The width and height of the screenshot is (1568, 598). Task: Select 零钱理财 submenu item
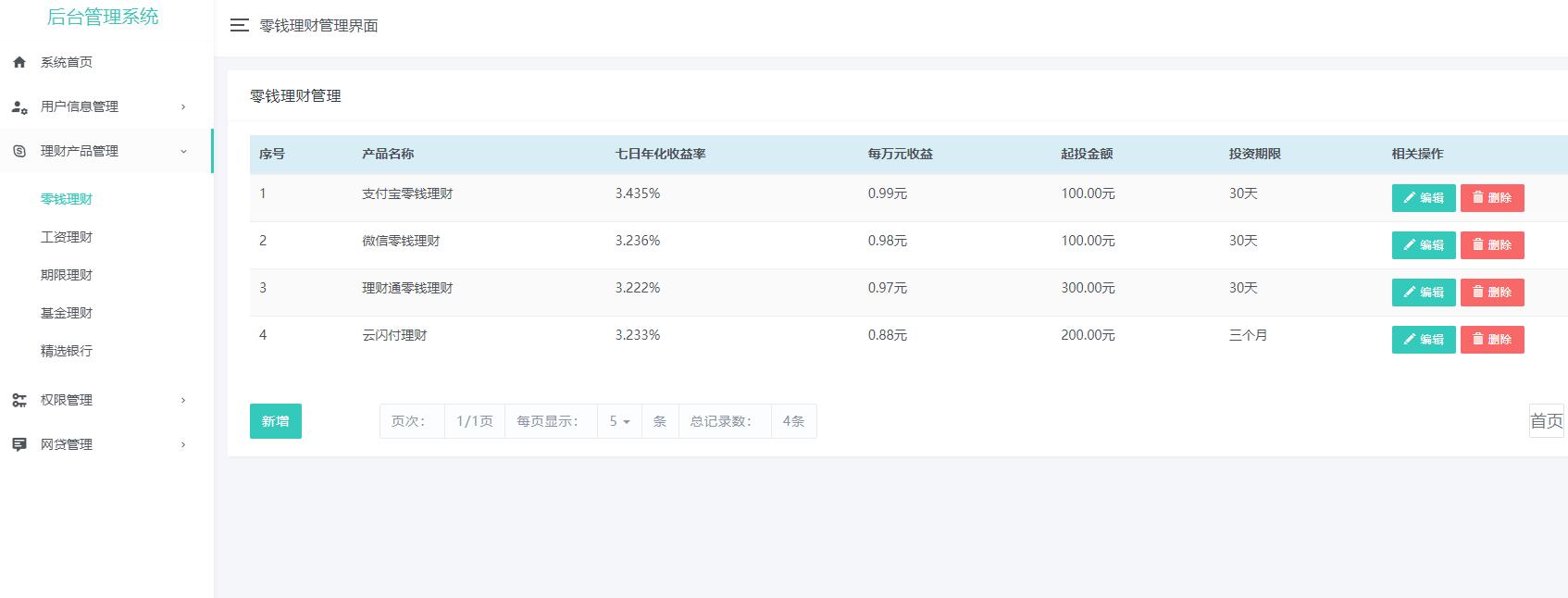click(x=67, y=199)
